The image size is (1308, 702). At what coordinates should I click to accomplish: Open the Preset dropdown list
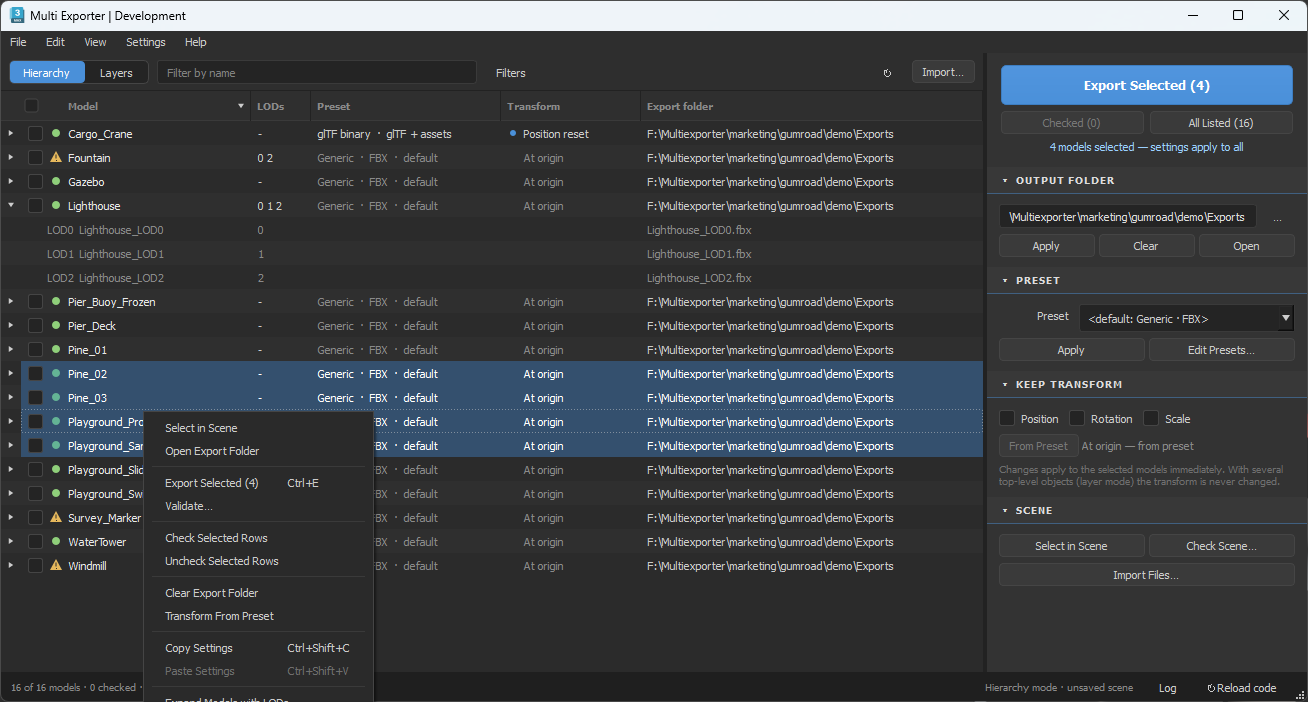pyautogui.click(x=1186, y=318)
